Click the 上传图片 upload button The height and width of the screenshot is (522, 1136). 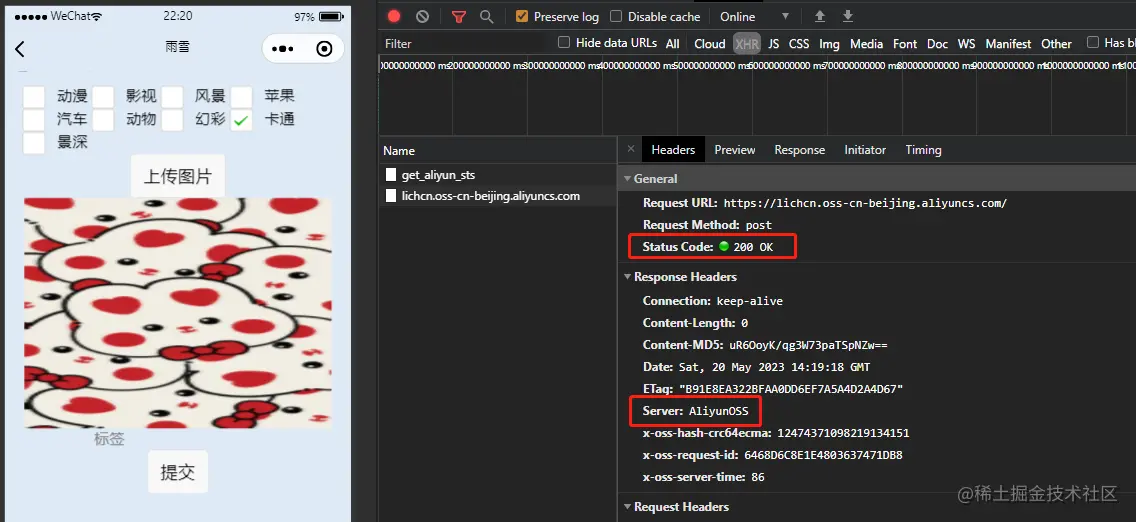point(178,176)
